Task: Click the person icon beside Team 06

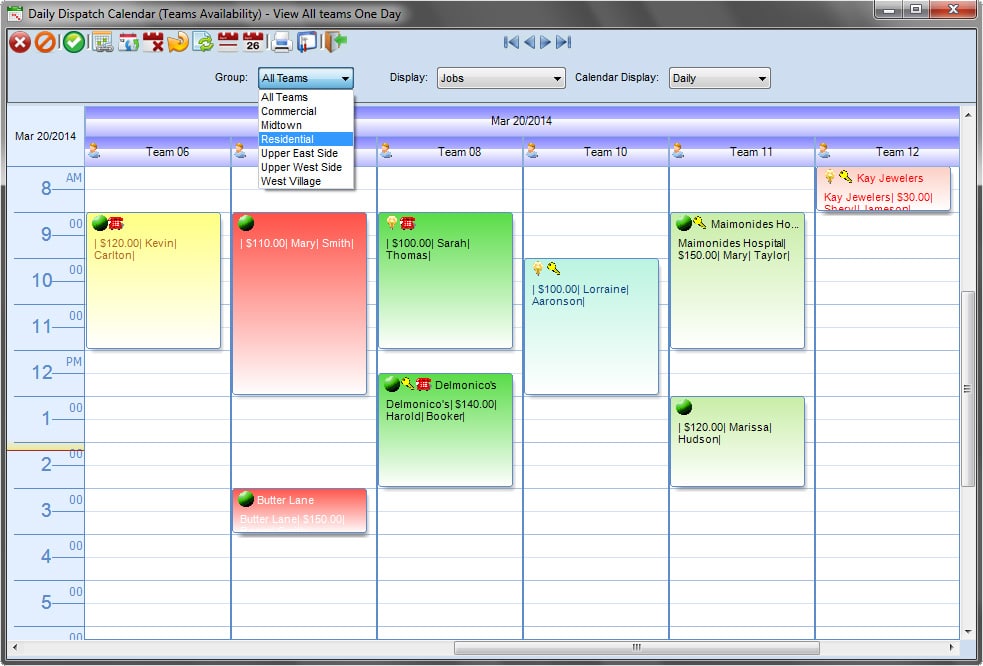Action: coord(94,151)
